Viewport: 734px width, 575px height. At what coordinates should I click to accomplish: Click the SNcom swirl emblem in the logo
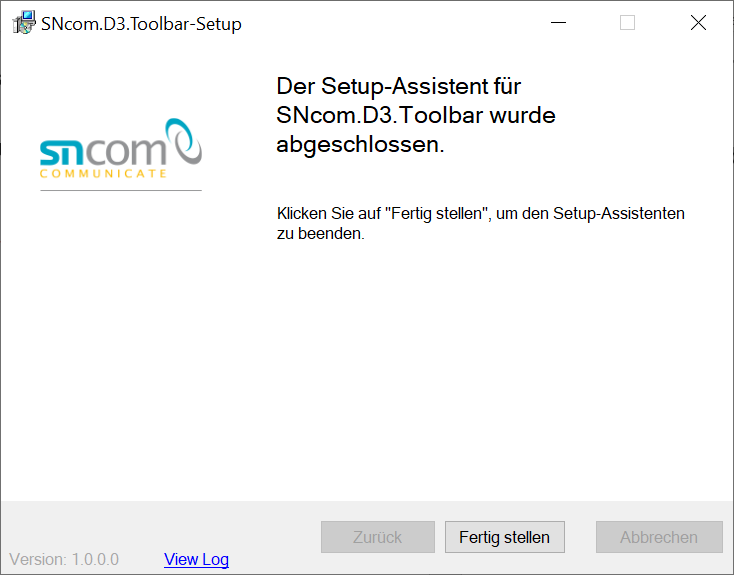(x=184, y=140)
